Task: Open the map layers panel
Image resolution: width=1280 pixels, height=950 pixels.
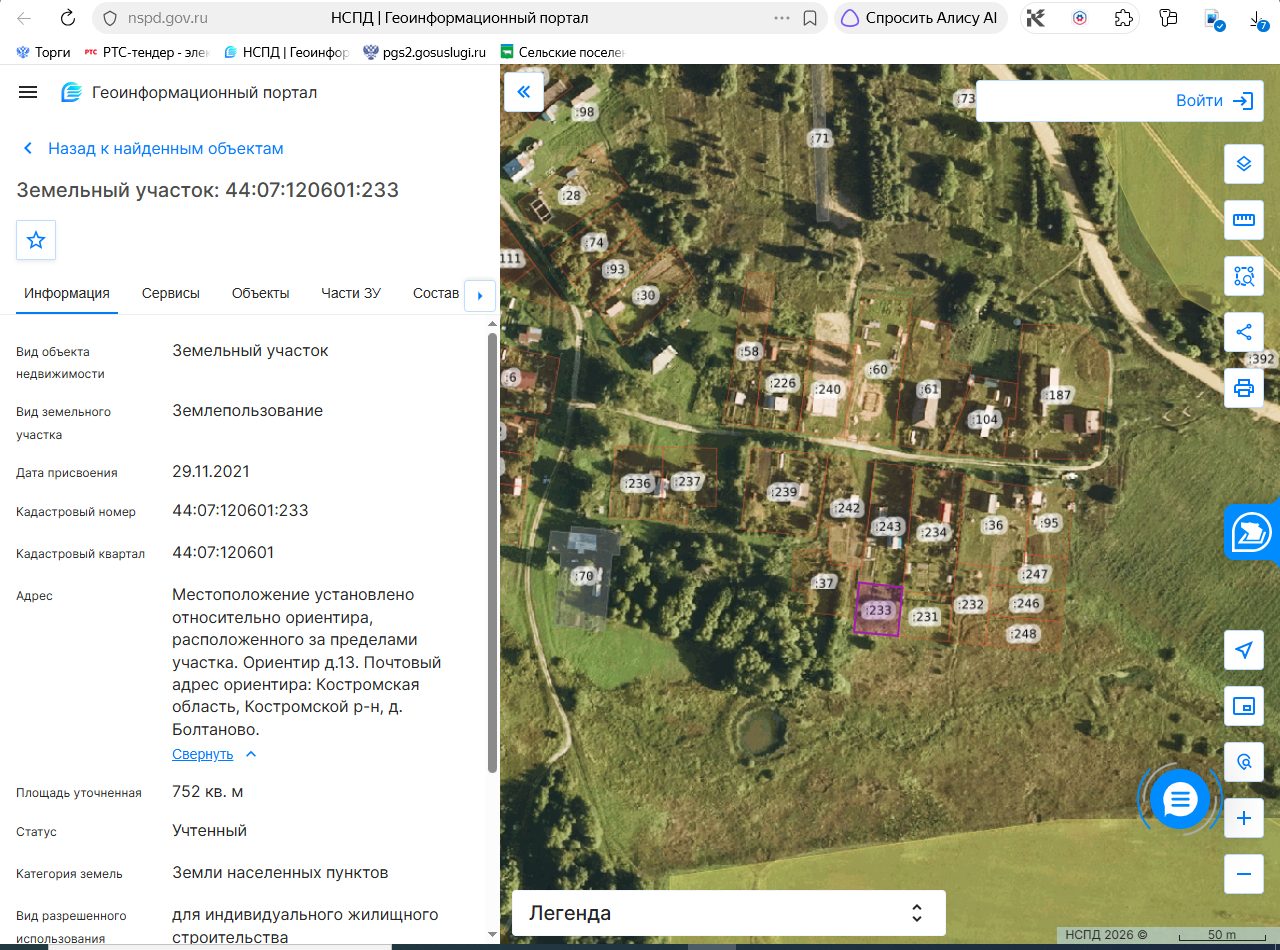Action: pos(1244,164)
